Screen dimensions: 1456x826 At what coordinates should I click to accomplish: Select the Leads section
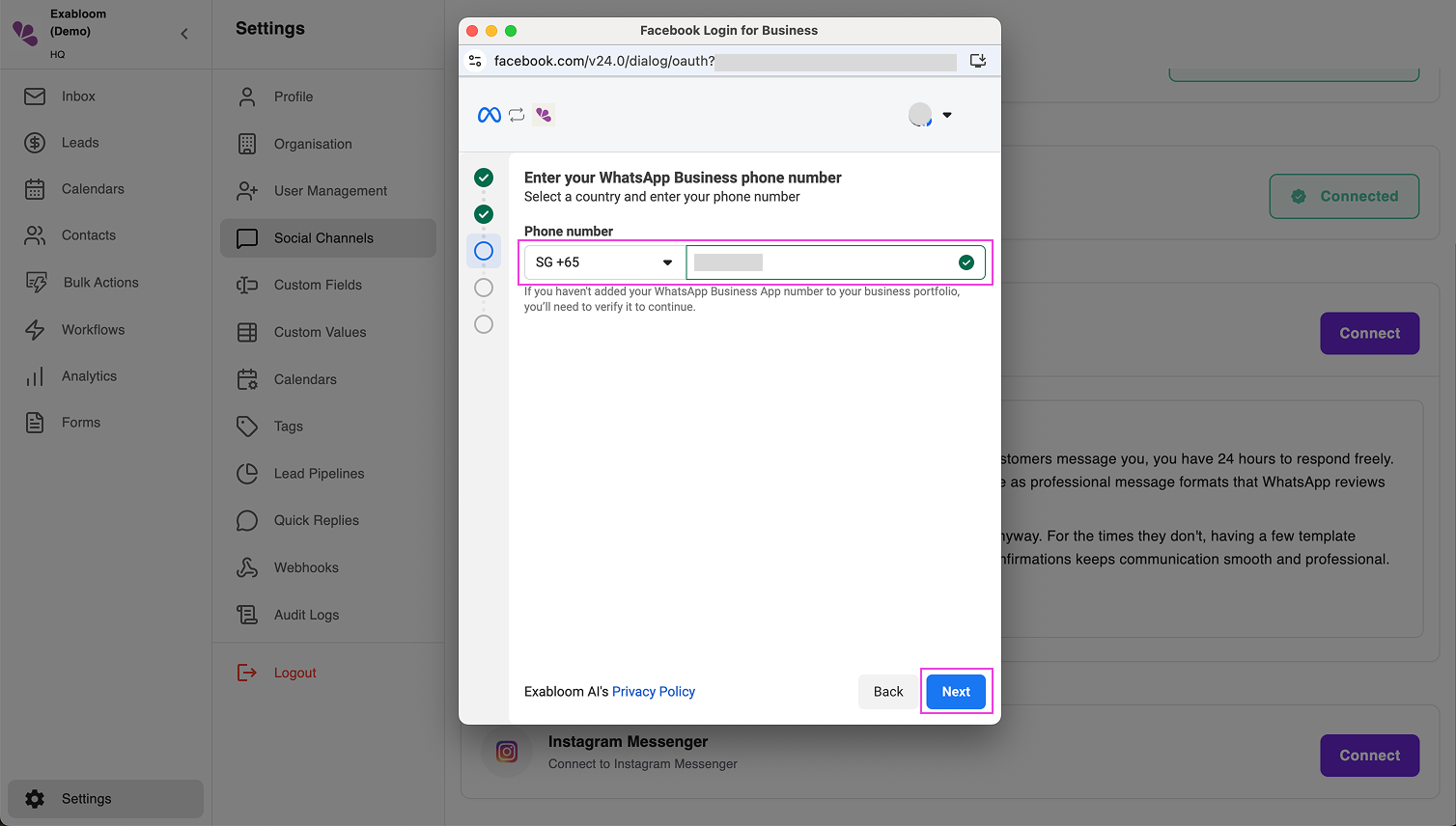(x=78, y=142)
